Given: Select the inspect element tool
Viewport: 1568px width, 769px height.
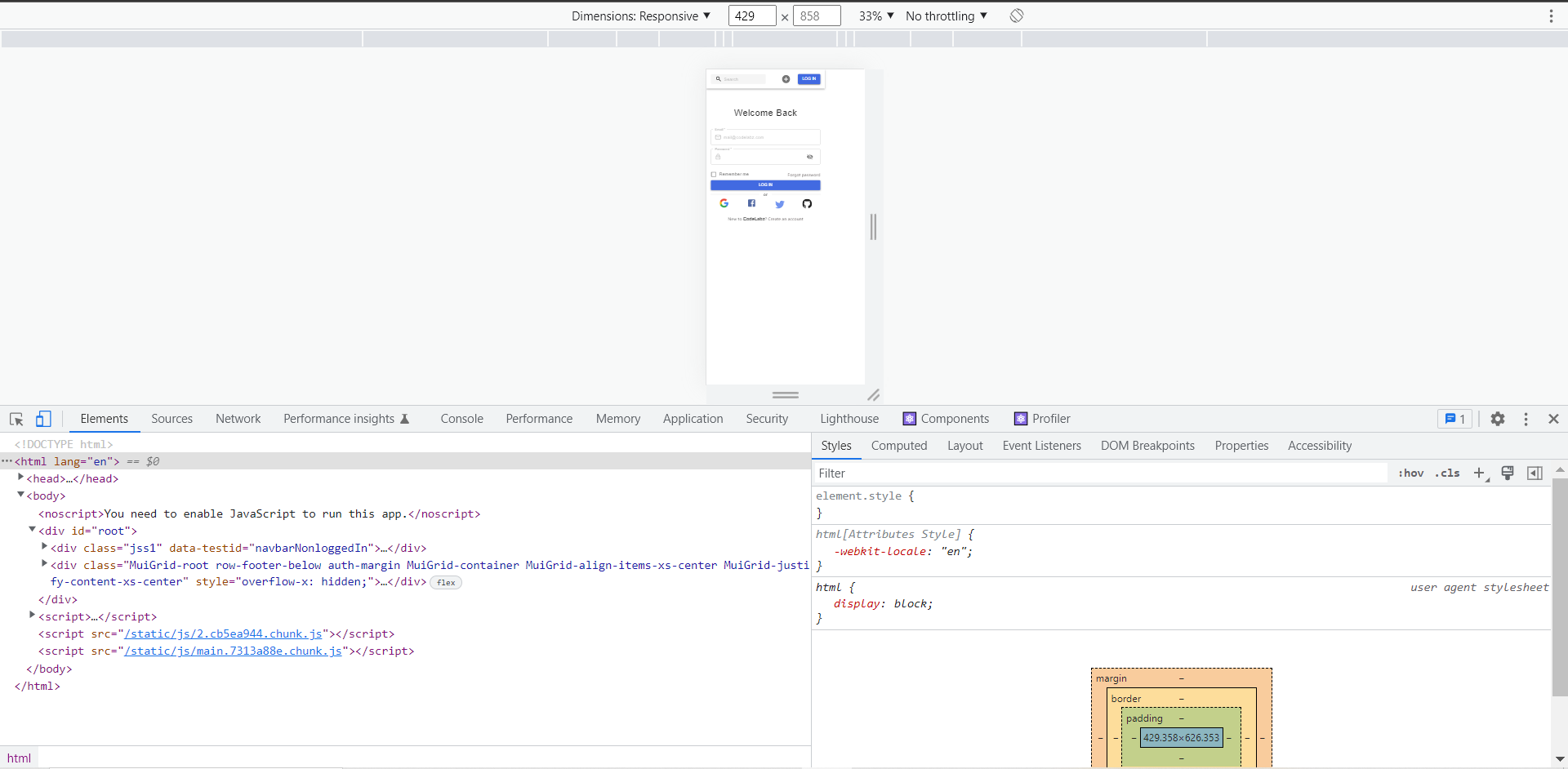Looking at the screenshot, I should pos(16,419).
